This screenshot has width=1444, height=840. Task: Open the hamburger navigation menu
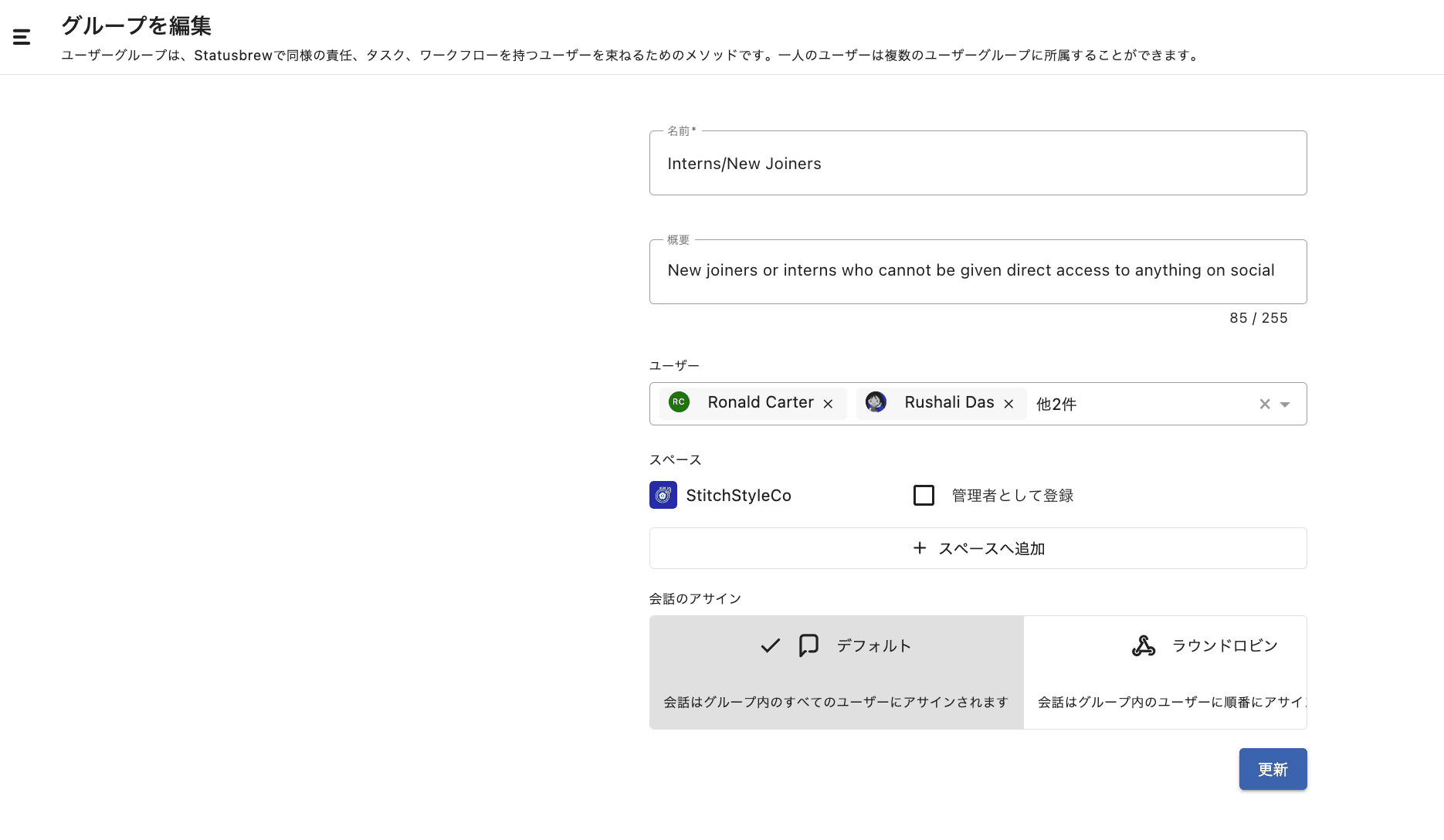(22, 37)
